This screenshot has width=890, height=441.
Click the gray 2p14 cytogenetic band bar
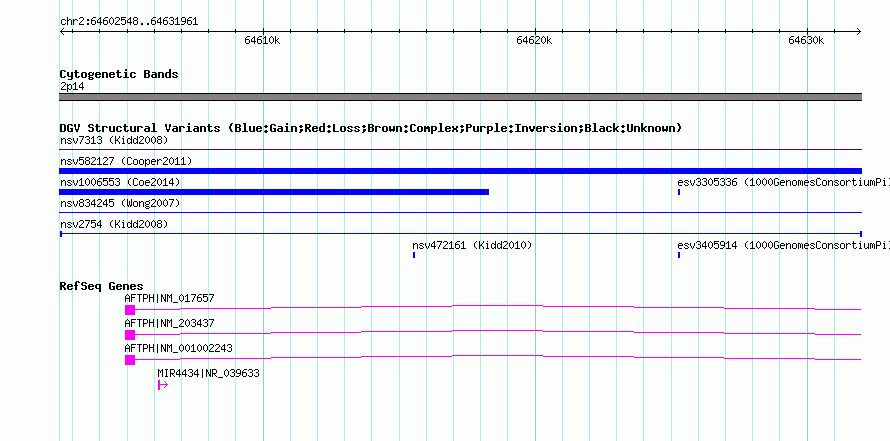tap(460, 97)
